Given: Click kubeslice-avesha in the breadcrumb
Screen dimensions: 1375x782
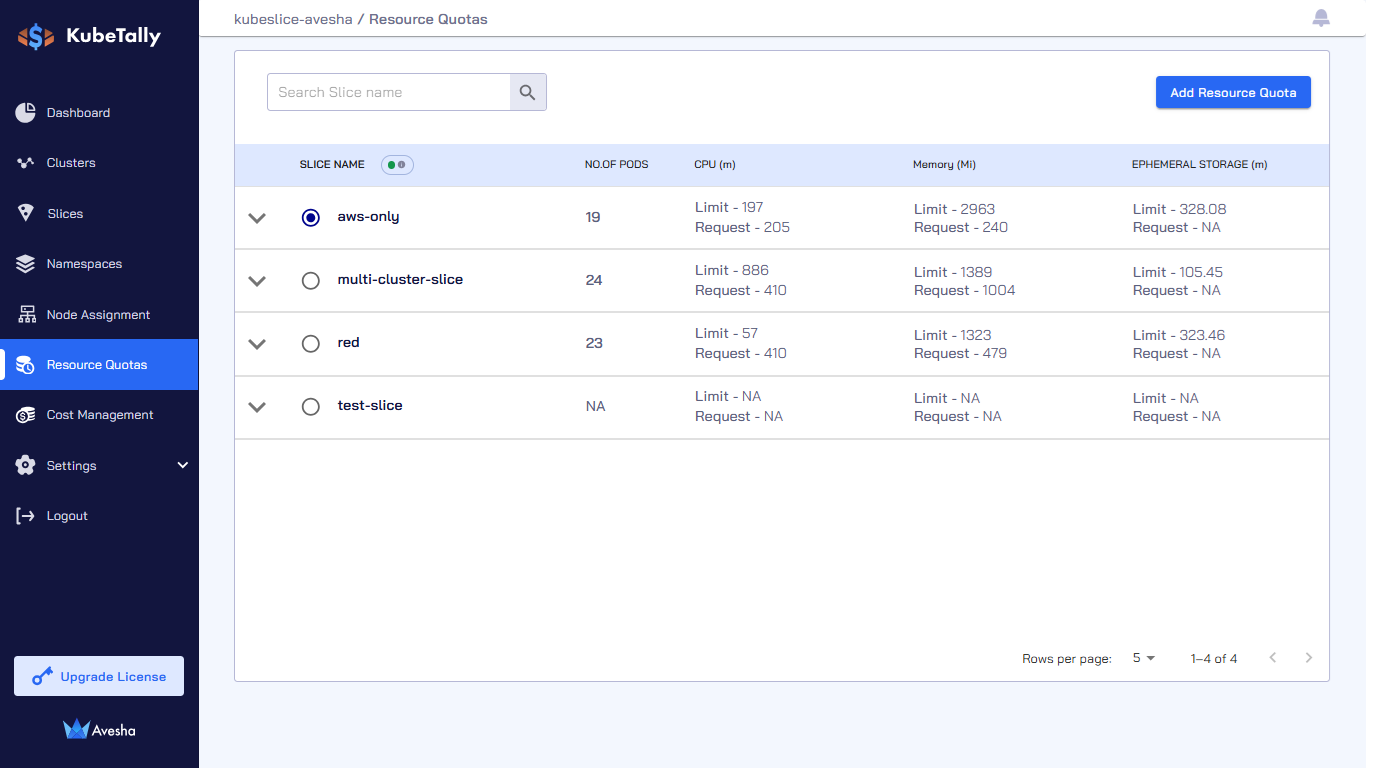Looking at the screenshot, I should point(293,19).
